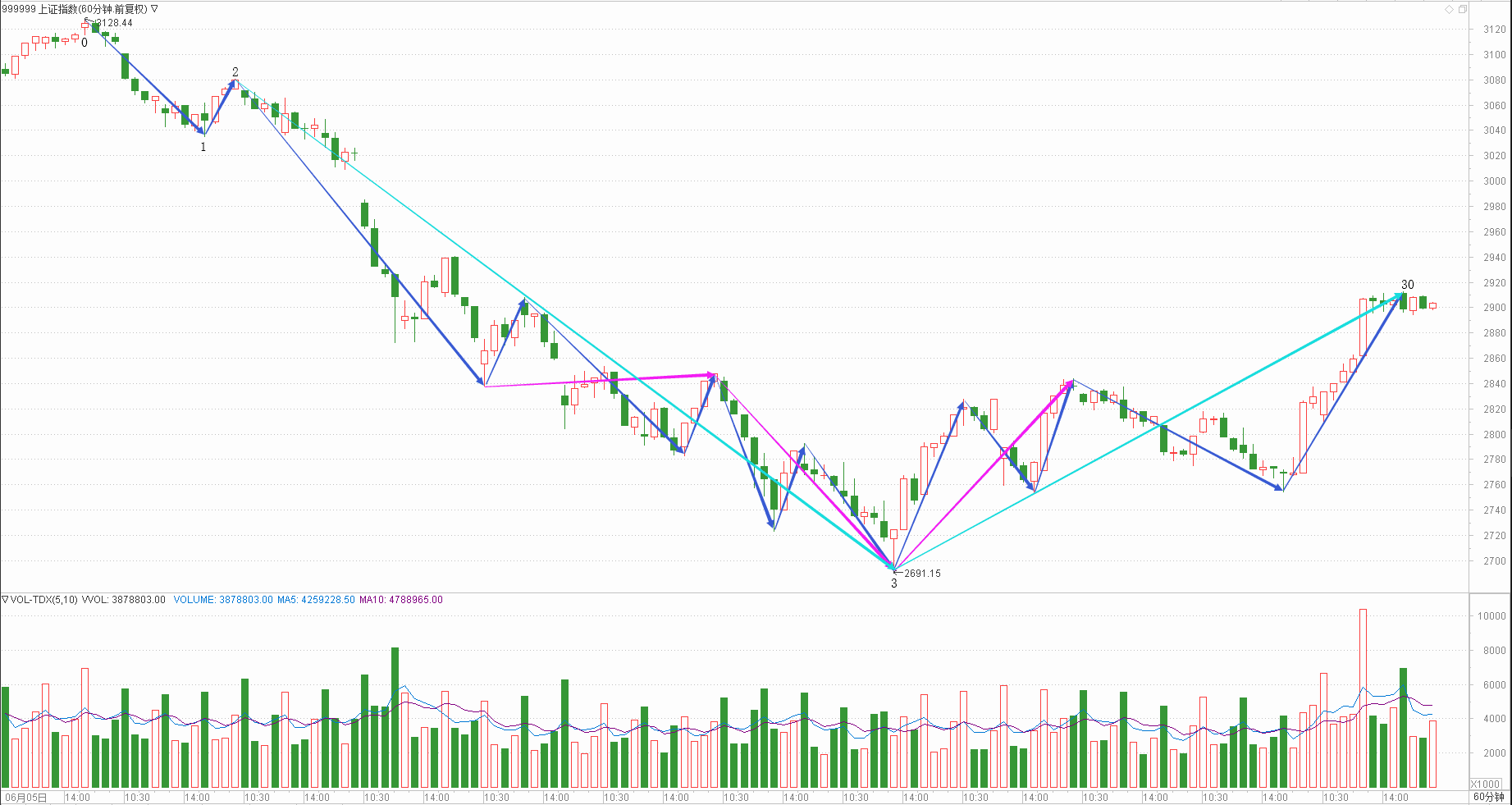Click wave label 30 near the latest peak
The image size is (1512, 805).
[1407, 285]
